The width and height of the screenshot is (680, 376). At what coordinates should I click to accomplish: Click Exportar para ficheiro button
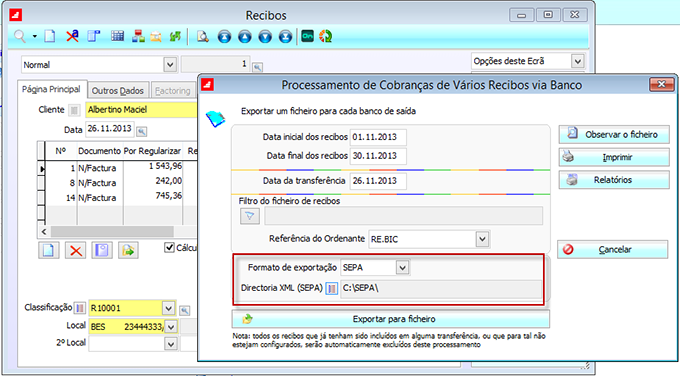(391, 319)
